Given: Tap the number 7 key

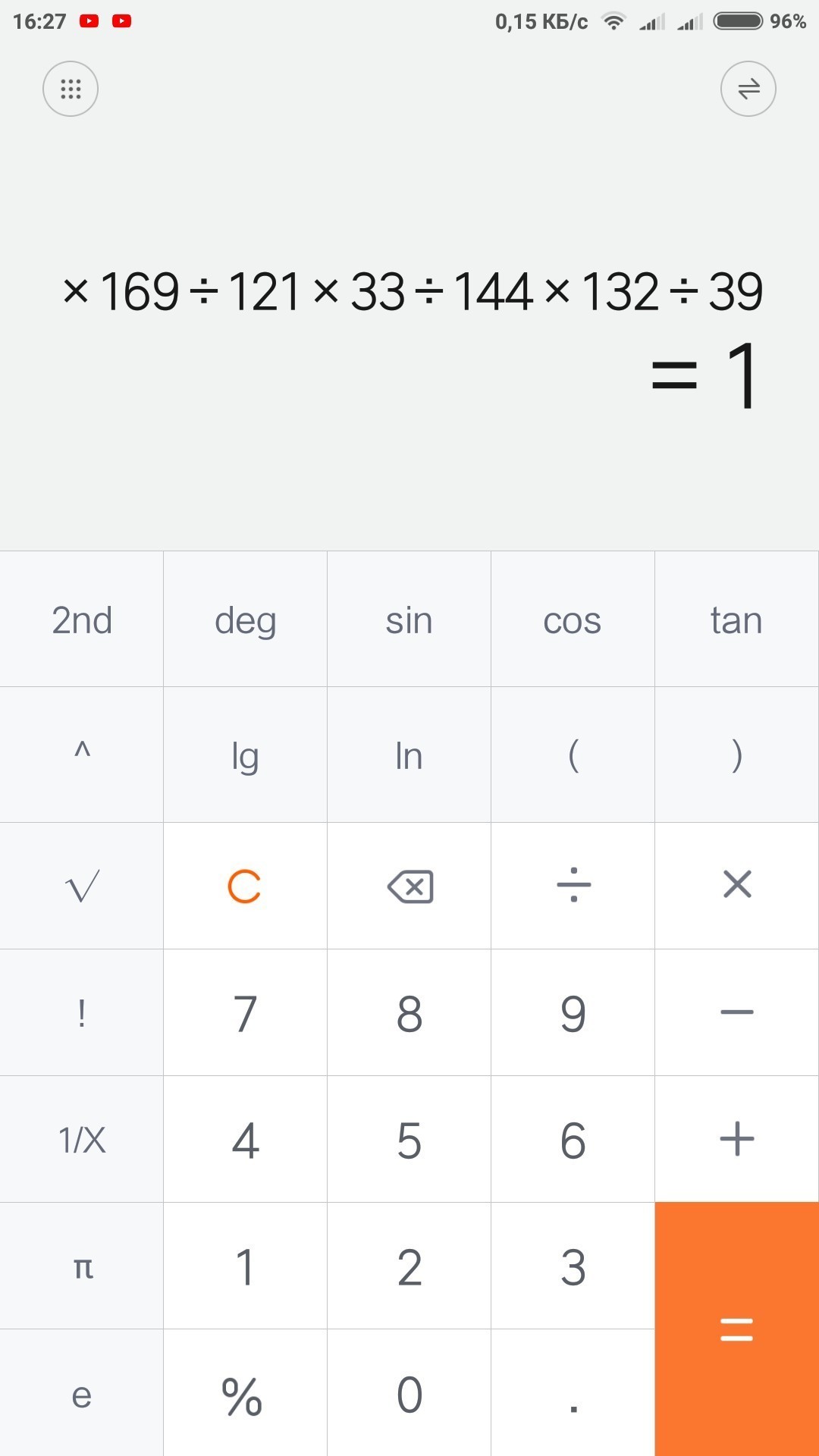Looking at the screenshot, I should tap(245, 1012).
